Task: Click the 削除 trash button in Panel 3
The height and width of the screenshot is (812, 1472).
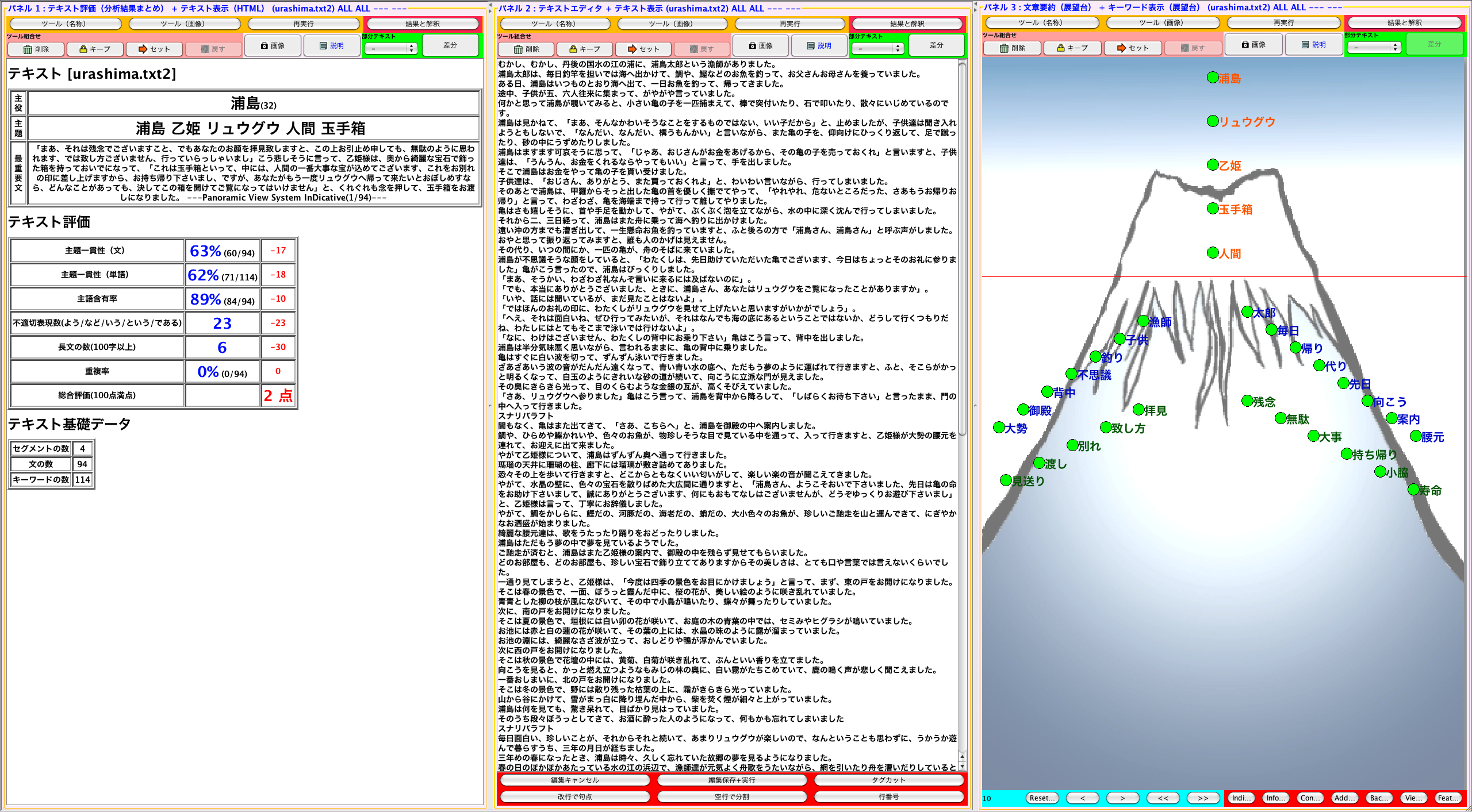Action: [x=1012, y=48]
